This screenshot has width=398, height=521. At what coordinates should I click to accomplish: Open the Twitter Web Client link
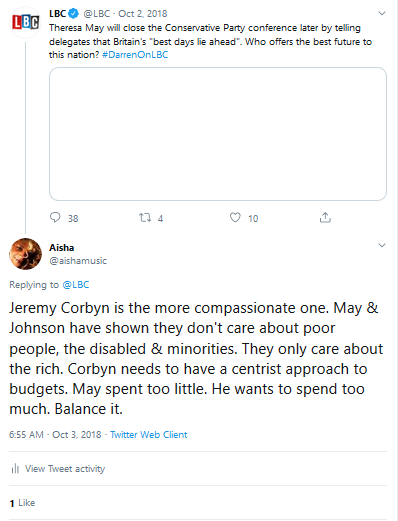[149, 435]
